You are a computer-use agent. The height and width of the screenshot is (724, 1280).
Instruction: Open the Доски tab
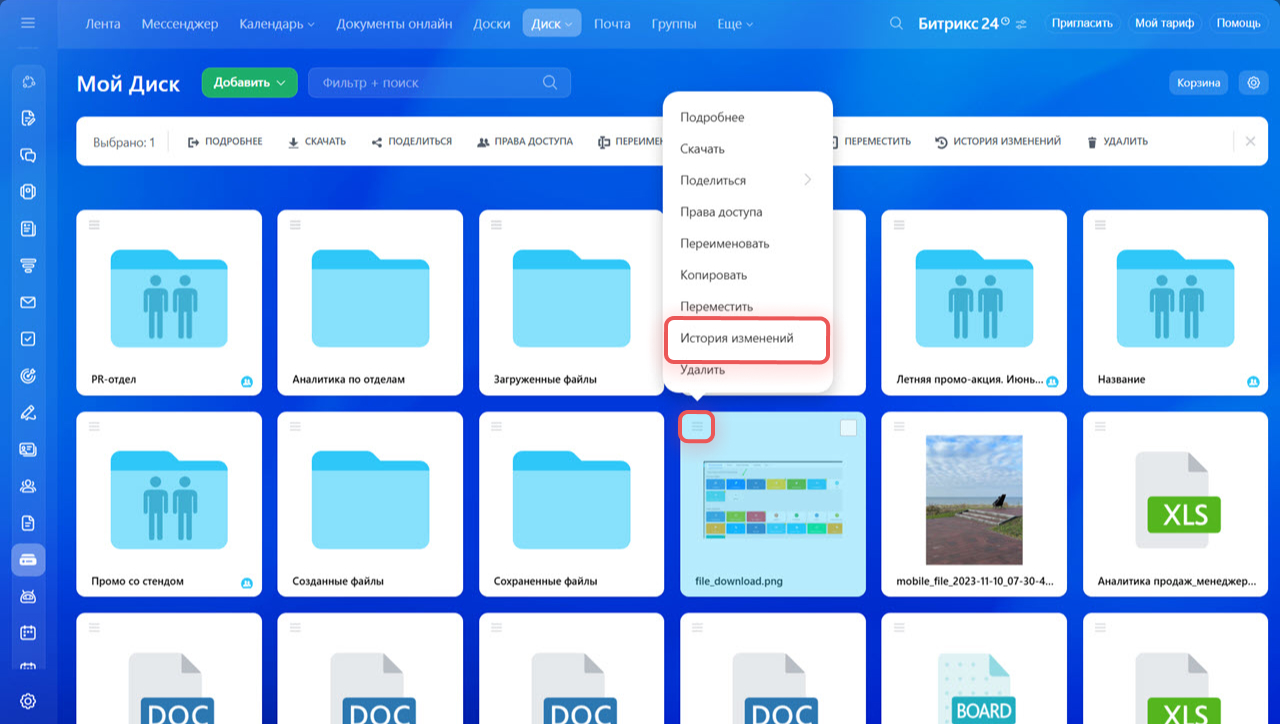tap(492, 23)
